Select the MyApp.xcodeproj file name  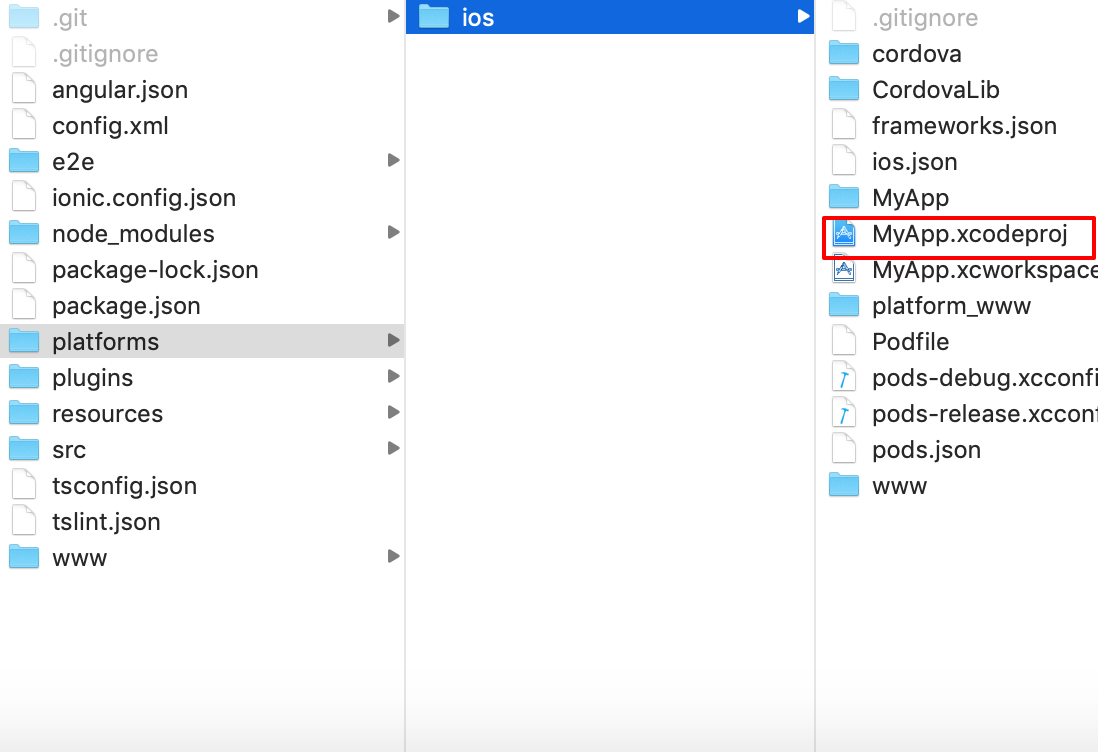click(x=969, y=234)
